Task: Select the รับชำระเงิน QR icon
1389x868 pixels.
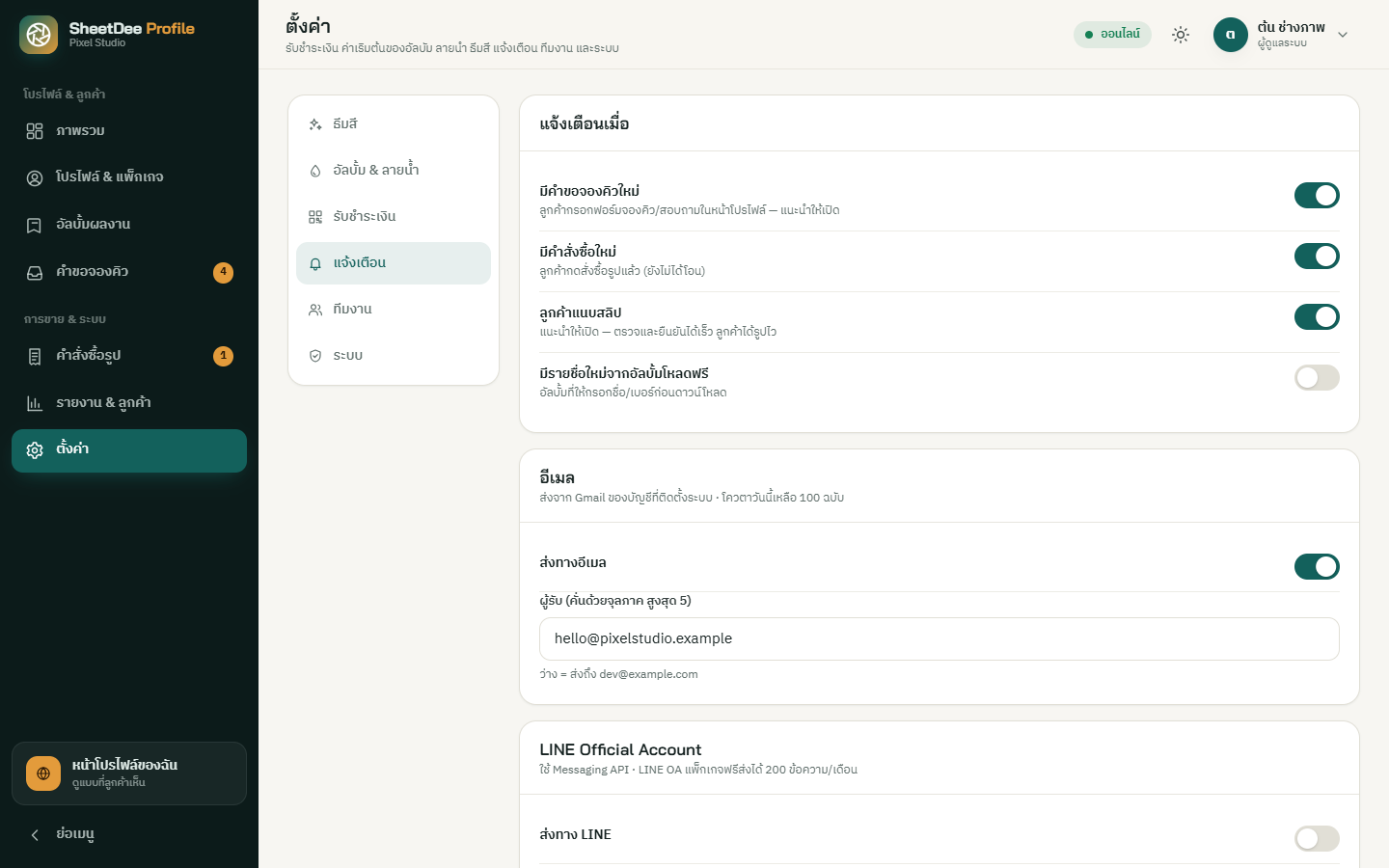Action: pyautogui.click(x=315, y=217)
